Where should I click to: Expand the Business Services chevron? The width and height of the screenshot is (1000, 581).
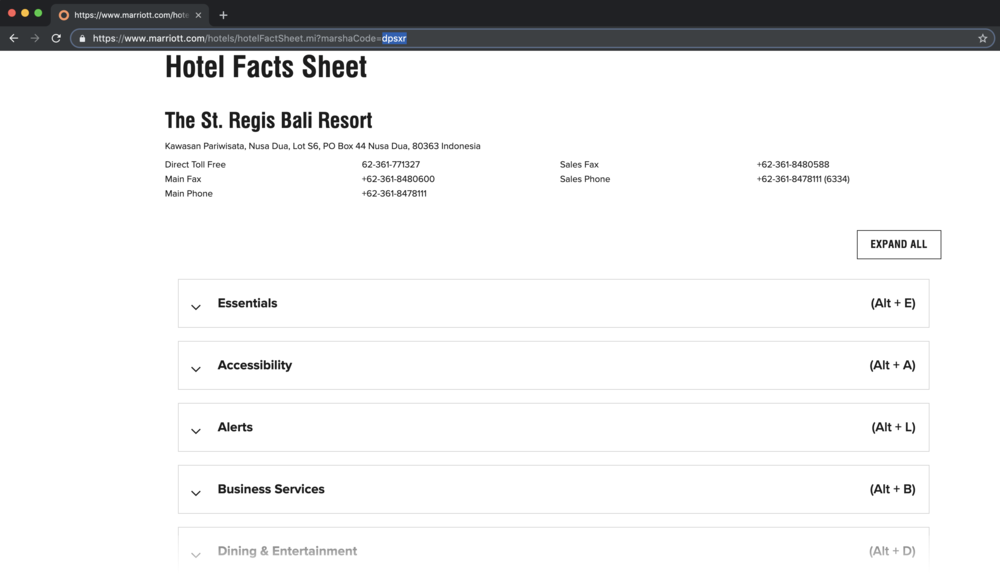click(196, 493)
